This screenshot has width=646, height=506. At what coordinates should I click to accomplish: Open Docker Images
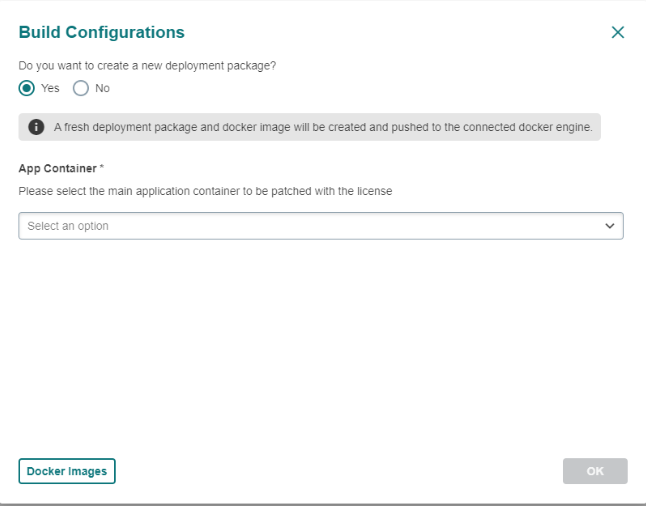(67, 471)
